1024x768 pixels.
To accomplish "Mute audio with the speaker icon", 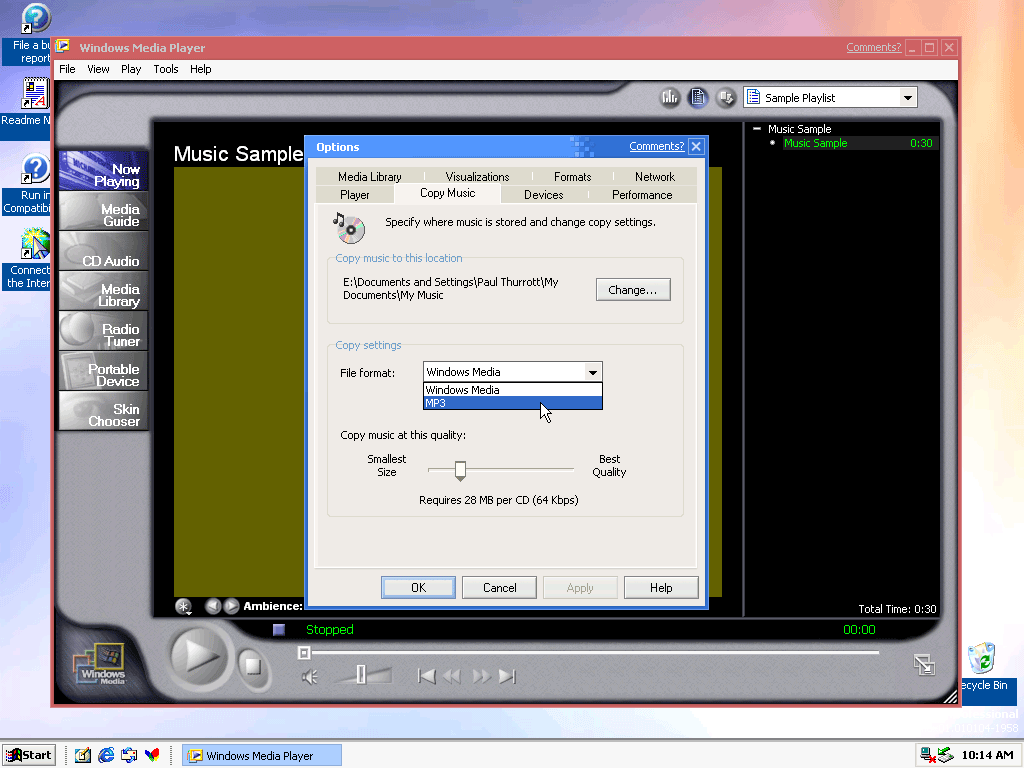I will (310, 677).
